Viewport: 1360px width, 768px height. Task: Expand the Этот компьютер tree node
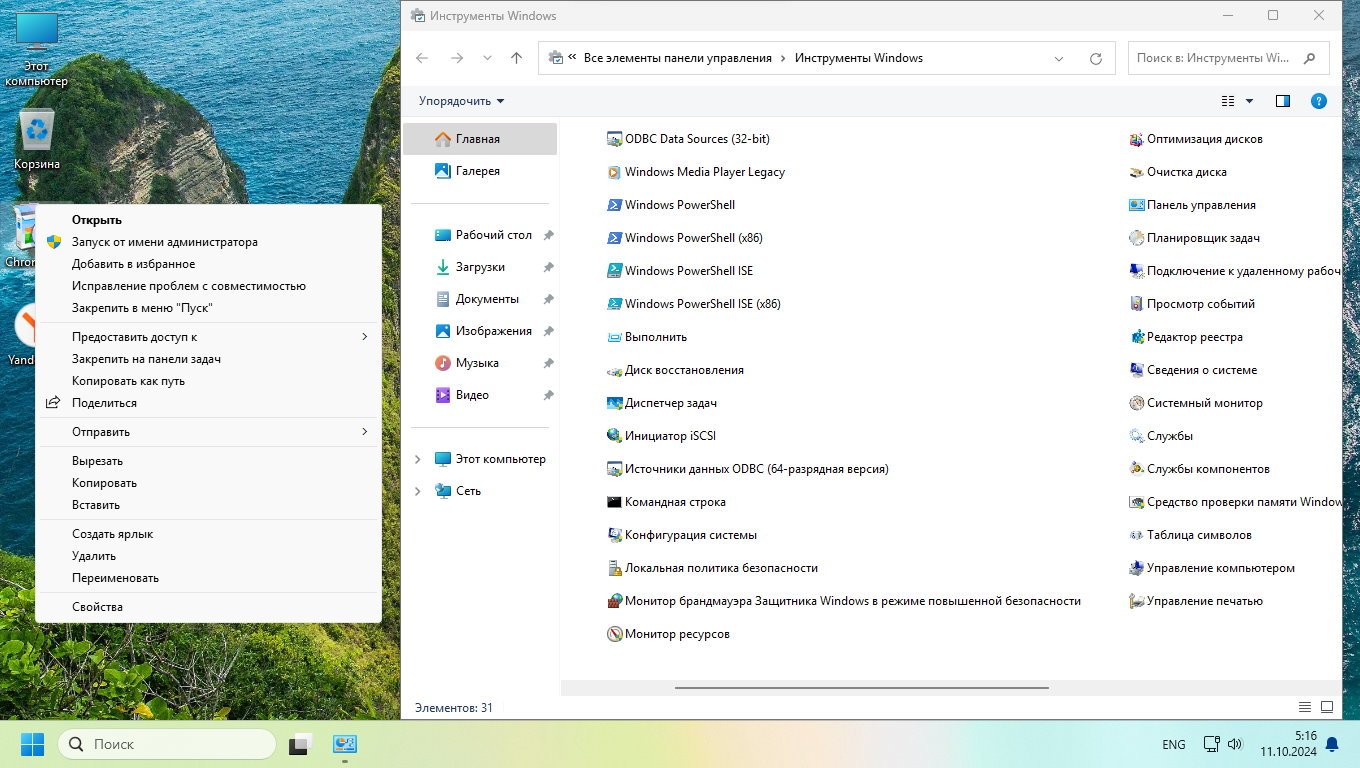coord(418,459)
